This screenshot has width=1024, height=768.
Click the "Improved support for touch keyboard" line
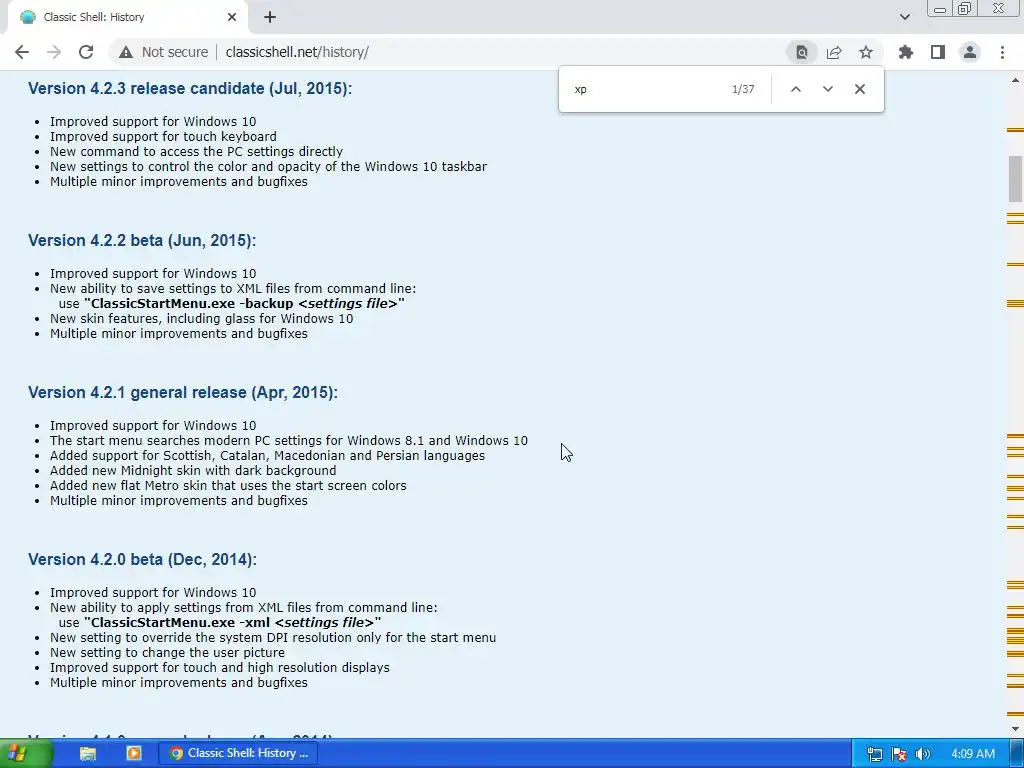coord(163,136)
